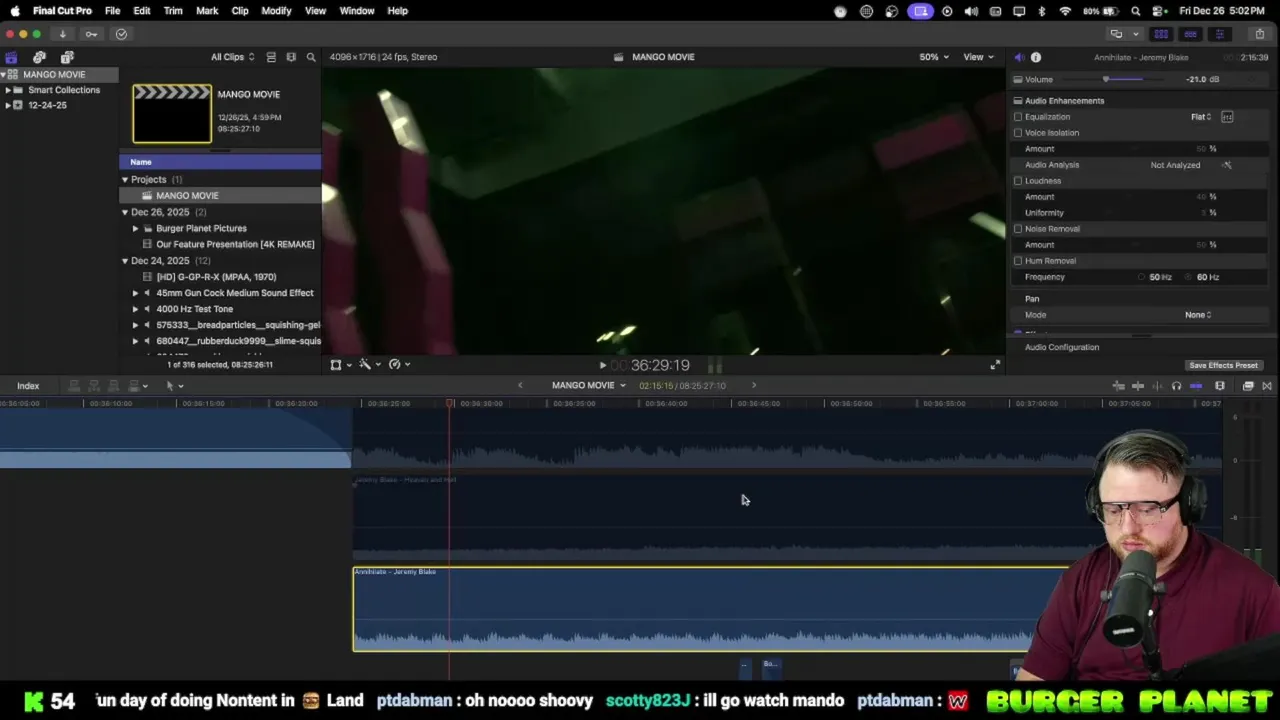Show the Photos and Audio sidebar
The image size is (1280, 720).
(39, 57)
